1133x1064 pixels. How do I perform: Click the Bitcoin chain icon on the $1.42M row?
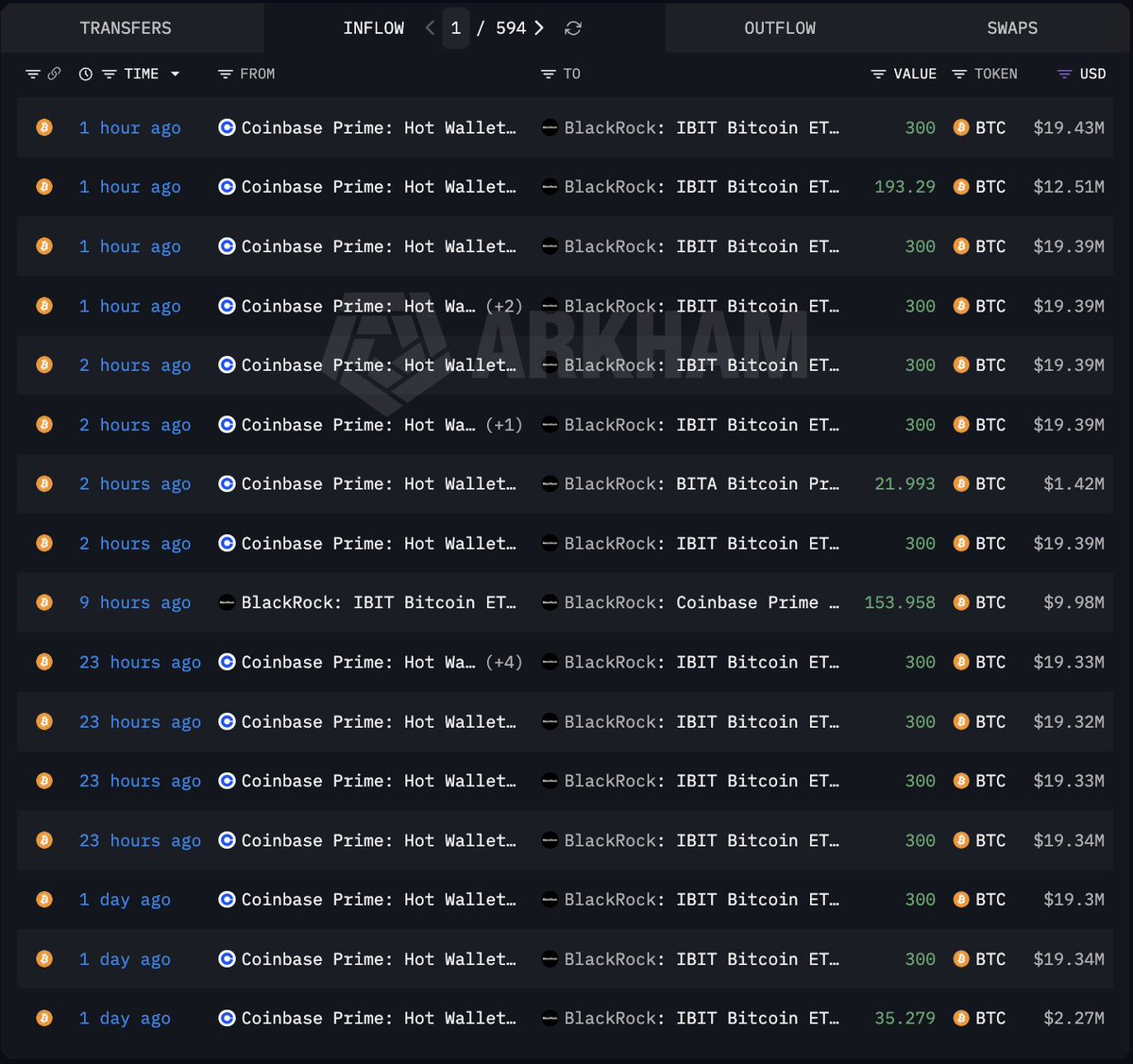[x=44, y=483]
